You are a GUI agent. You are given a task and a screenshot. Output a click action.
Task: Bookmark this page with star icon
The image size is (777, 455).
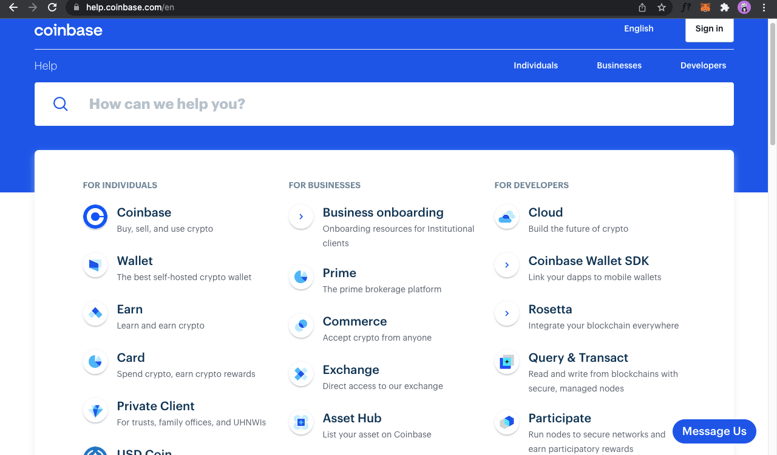pos(662,7)
